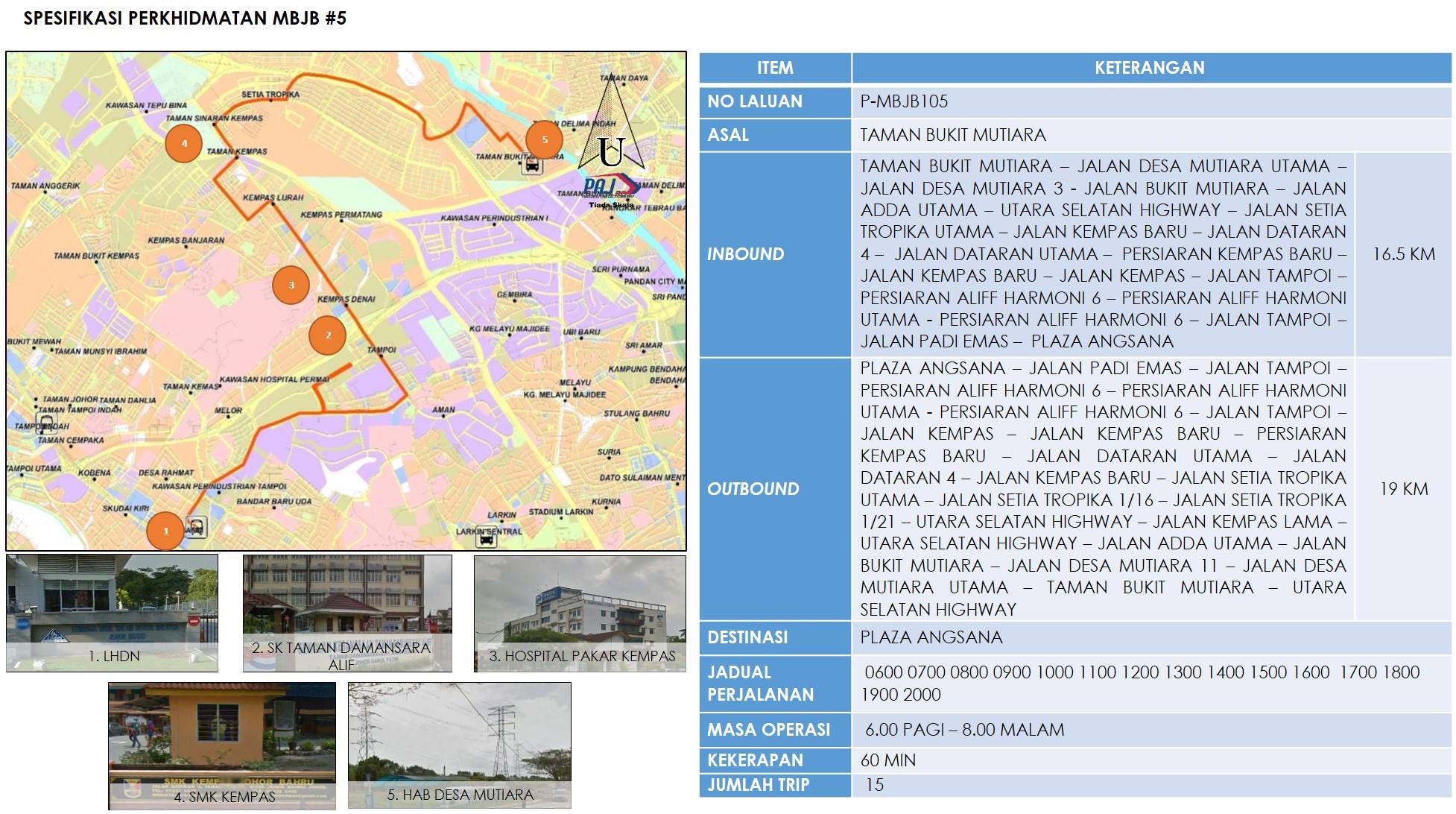This screenshot has width=1456, height=814.
Task: Select orange stop marker number 3
Action: (x=291, y=285)
